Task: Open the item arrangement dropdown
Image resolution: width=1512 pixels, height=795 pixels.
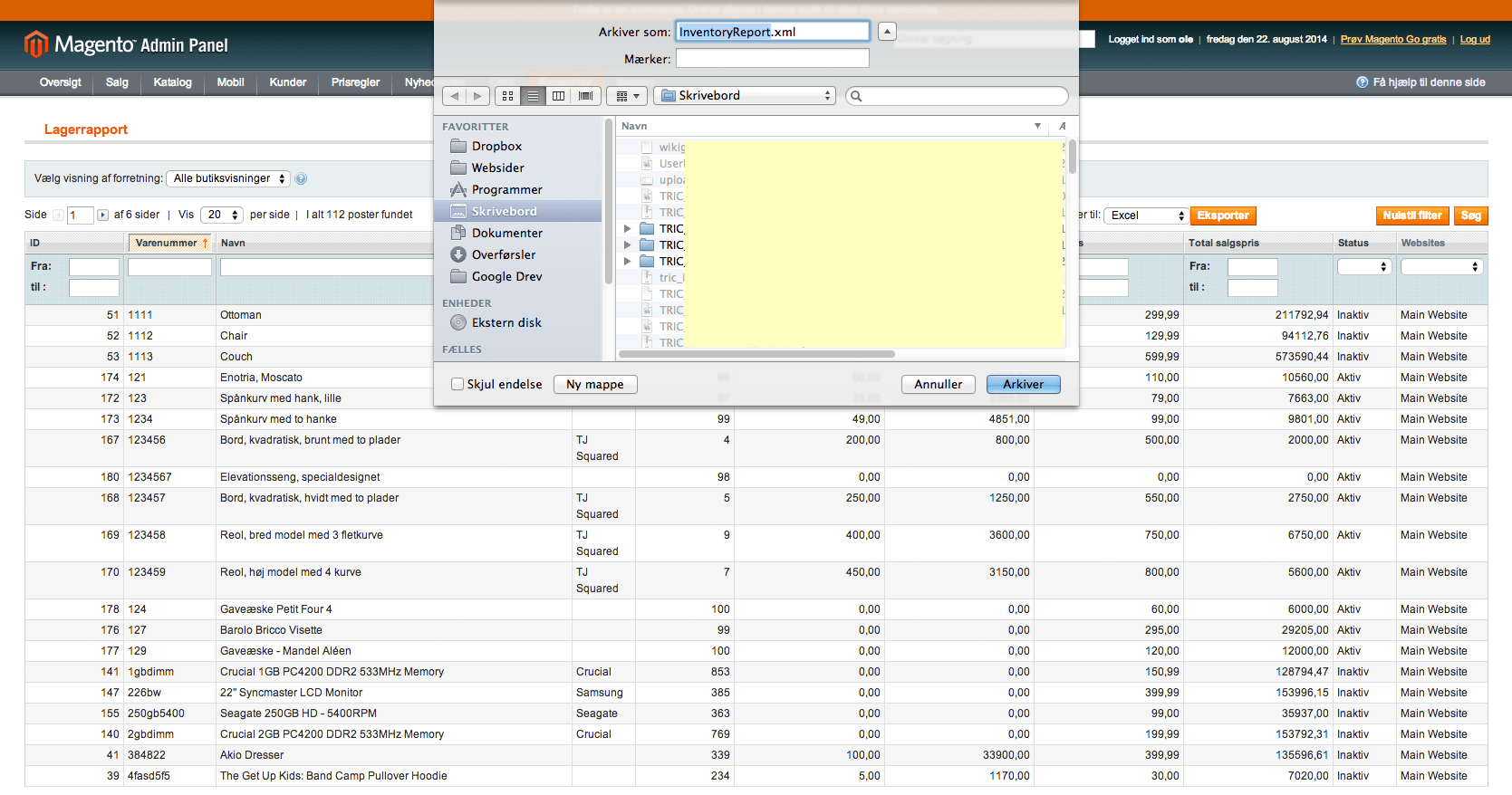Action: pos(628,96)
